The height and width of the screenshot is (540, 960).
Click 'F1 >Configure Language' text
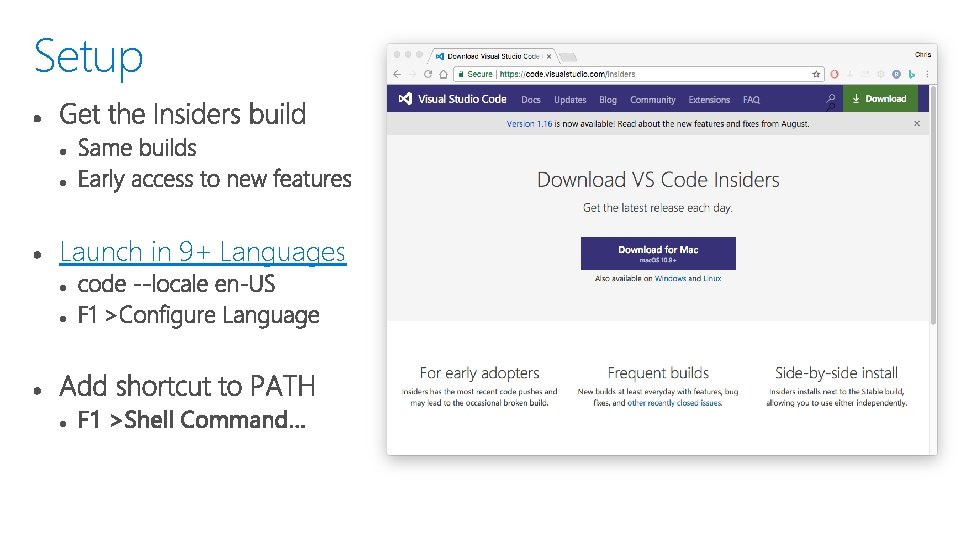tap(198, 315)
